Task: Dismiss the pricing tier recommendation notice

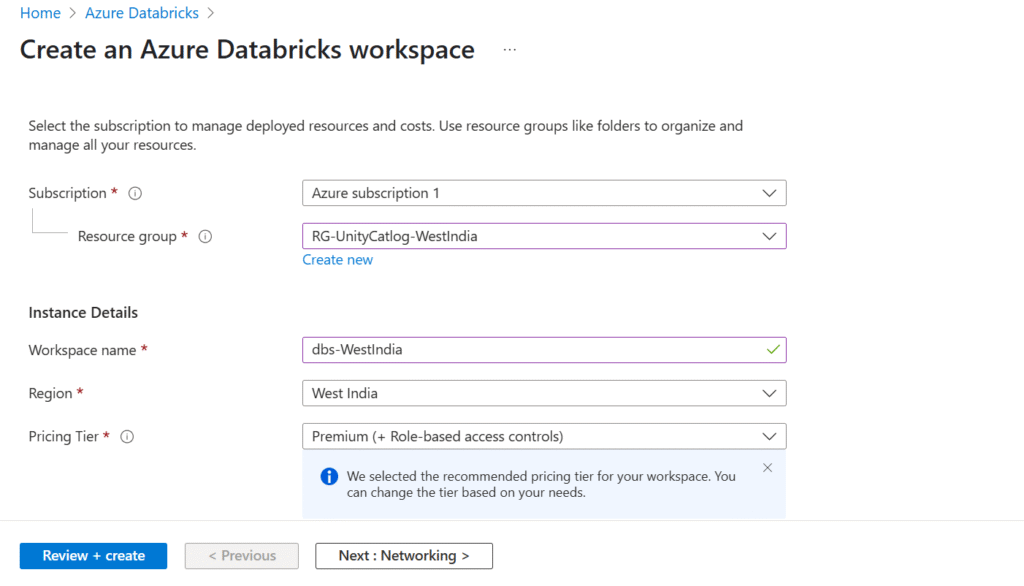Action: [x=767, y=468]
